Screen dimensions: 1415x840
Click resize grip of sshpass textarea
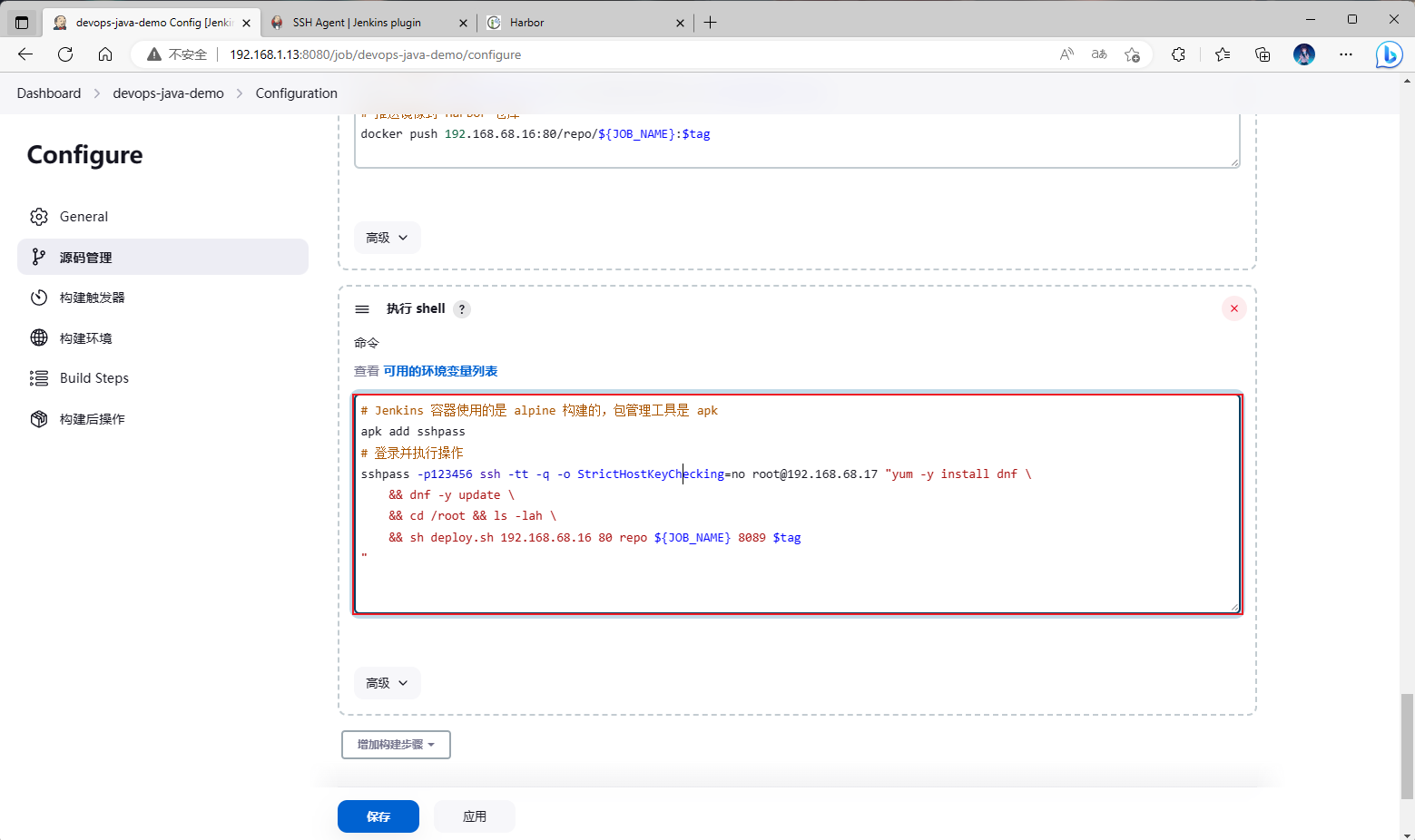1234,607
